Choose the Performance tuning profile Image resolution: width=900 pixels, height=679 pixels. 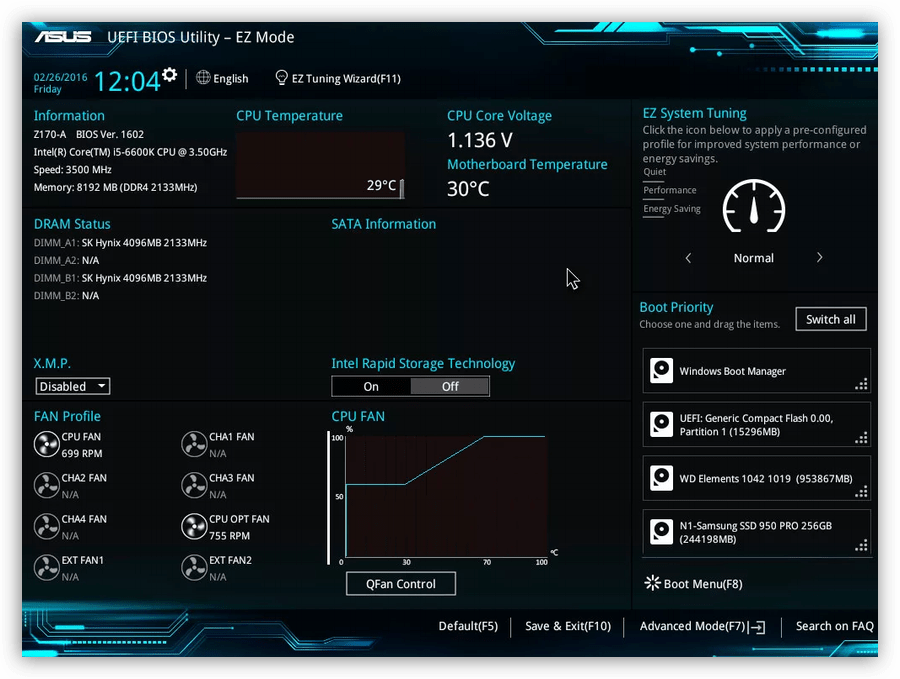tap(670, 190)
